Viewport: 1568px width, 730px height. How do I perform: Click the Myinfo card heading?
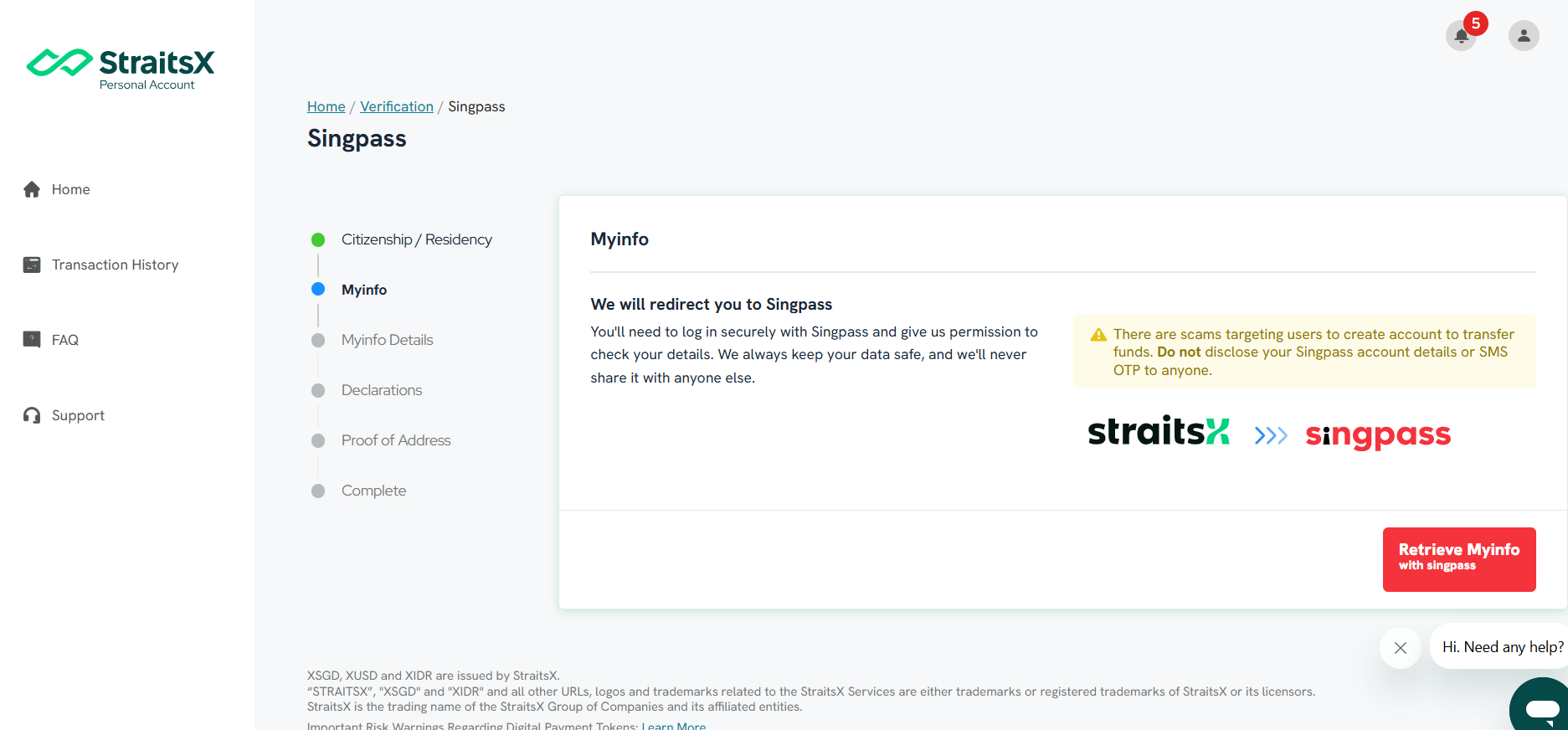619,239
